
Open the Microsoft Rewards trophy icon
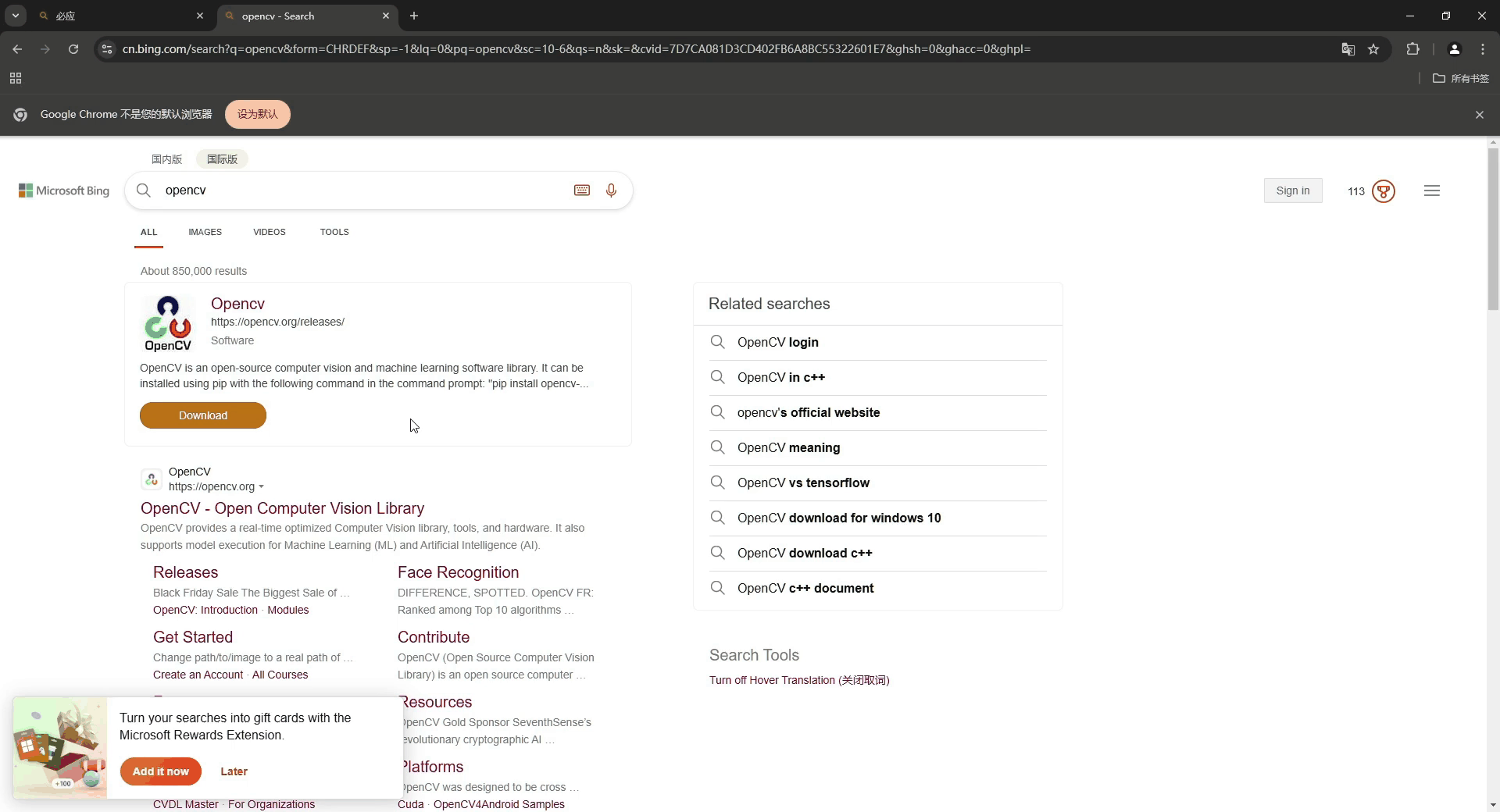click(x=1383, y=191)
